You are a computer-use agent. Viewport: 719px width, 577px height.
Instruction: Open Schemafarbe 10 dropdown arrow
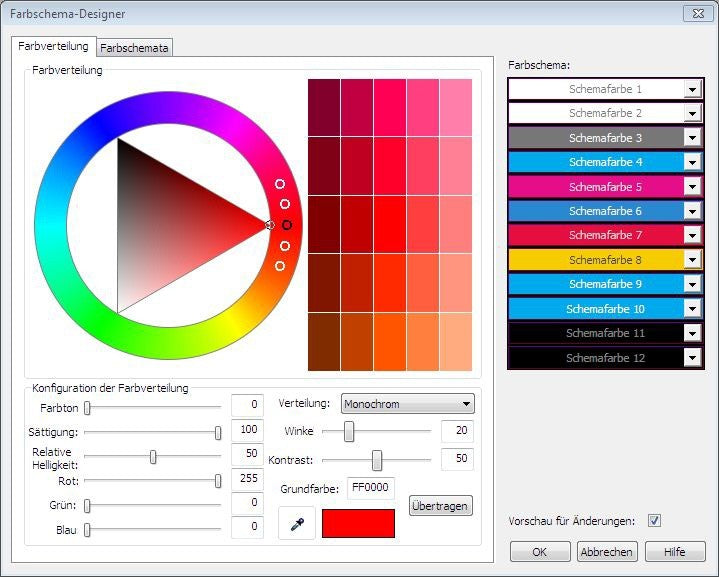(692, 309)
